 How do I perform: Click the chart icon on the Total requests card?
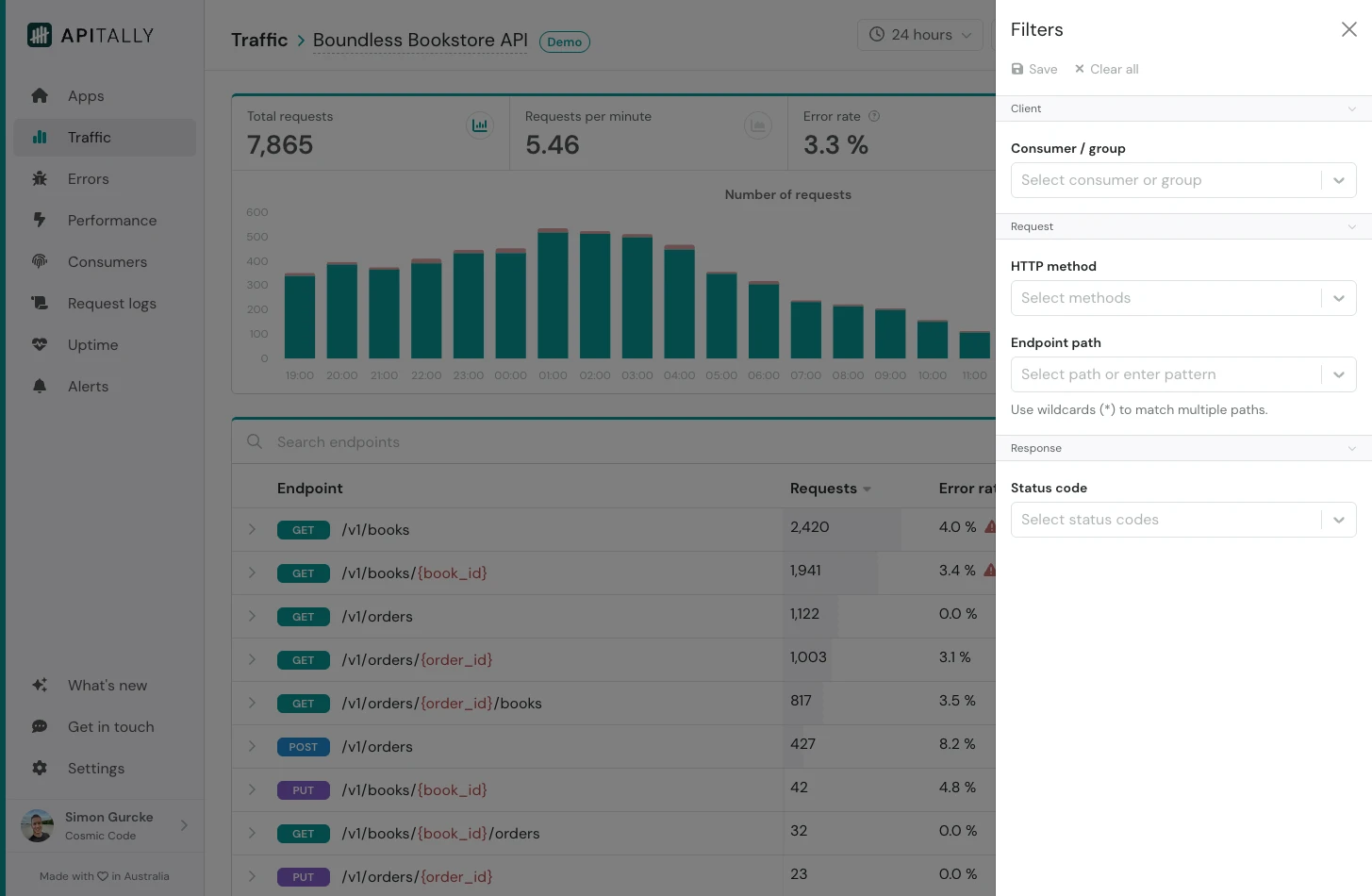coord(480,124)
